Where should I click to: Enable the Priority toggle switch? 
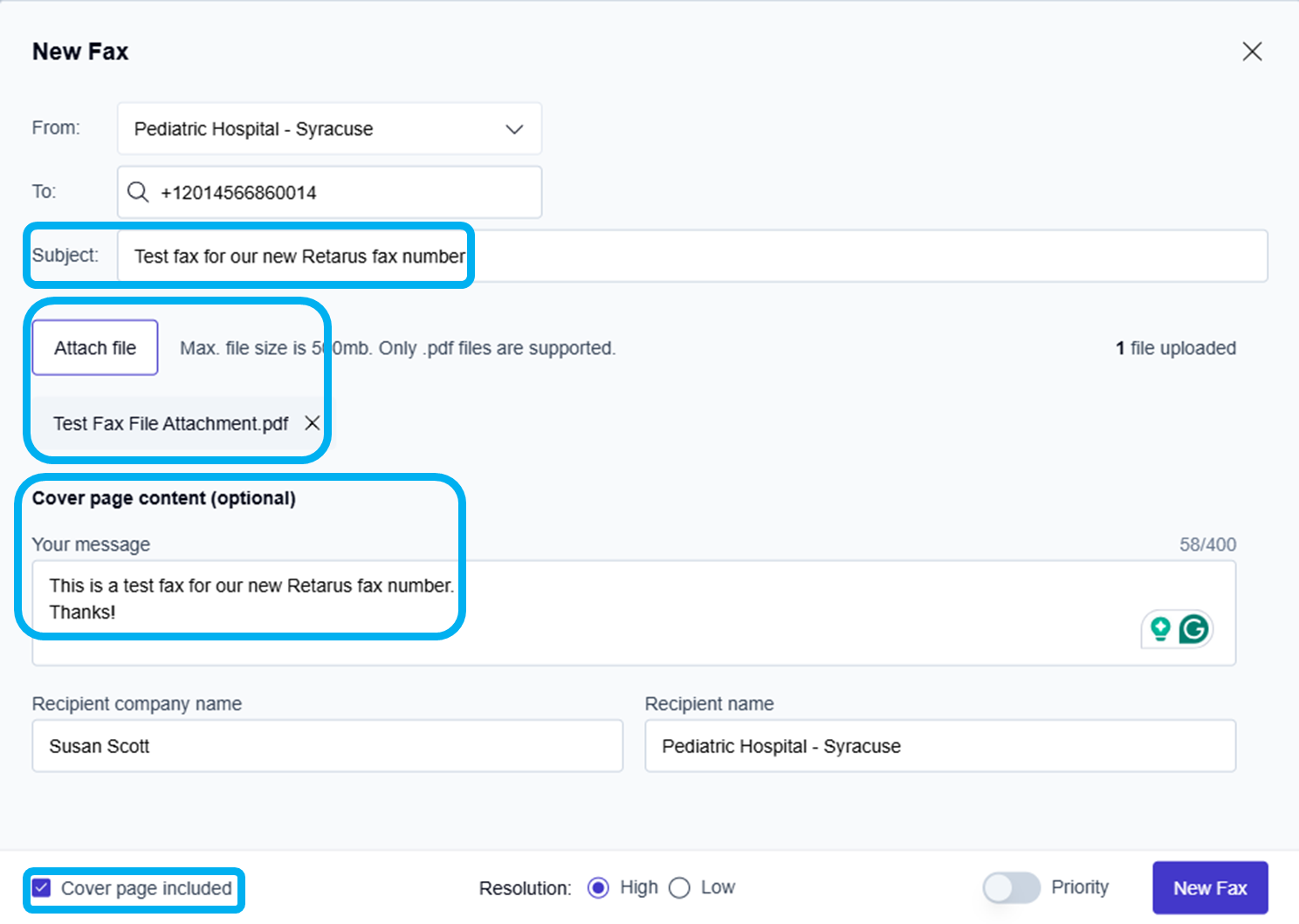coord(1011,888)
